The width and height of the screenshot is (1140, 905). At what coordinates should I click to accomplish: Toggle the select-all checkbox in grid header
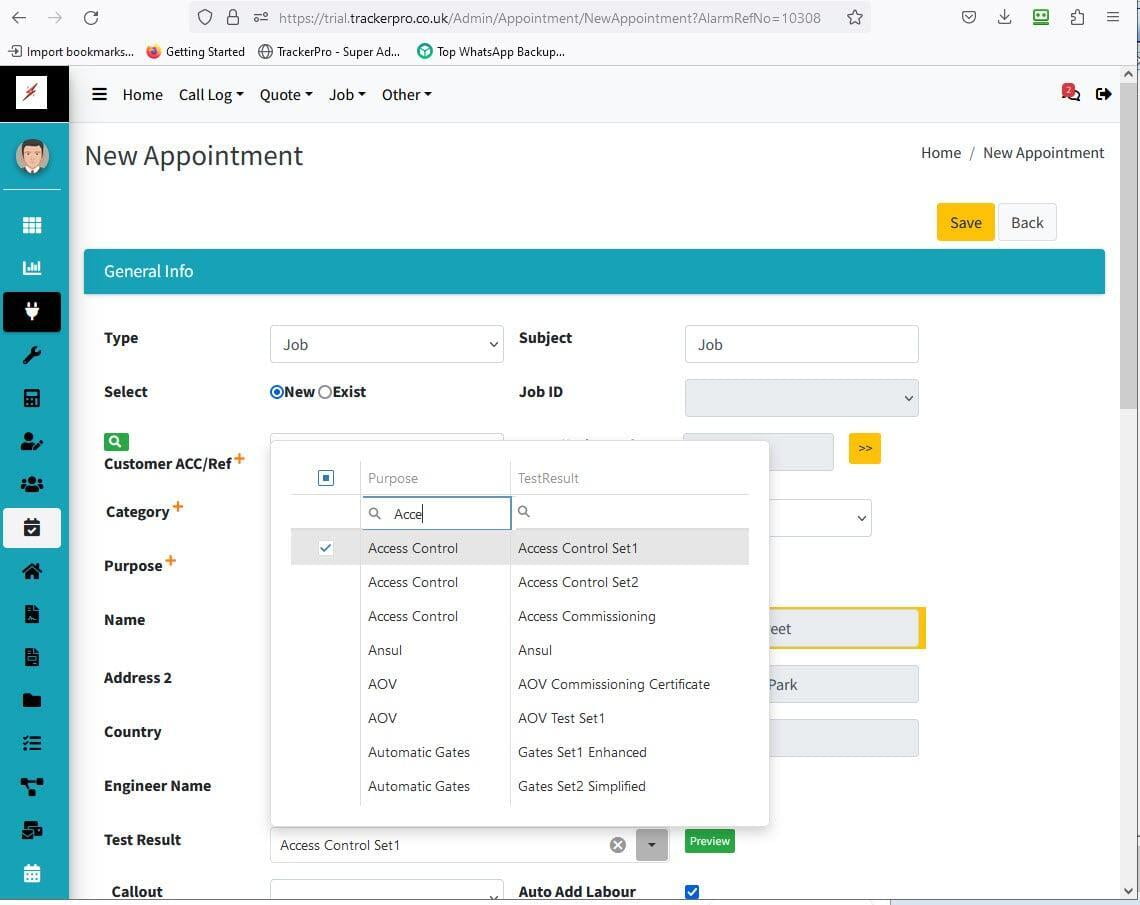pyautogui.click(x=326, y=478)
